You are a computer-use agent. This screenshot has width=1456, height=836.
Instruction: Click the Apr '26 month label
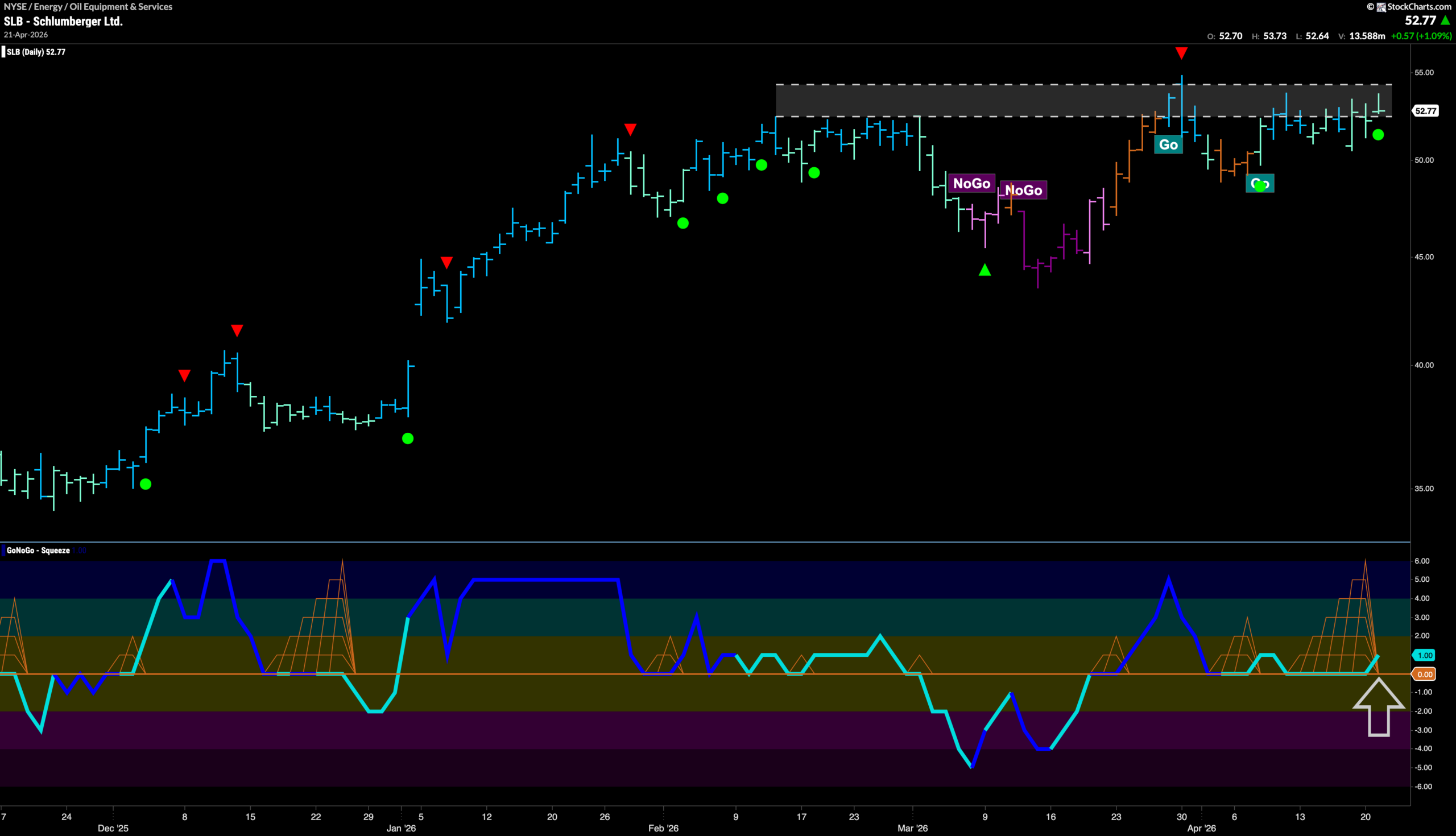1202,829
